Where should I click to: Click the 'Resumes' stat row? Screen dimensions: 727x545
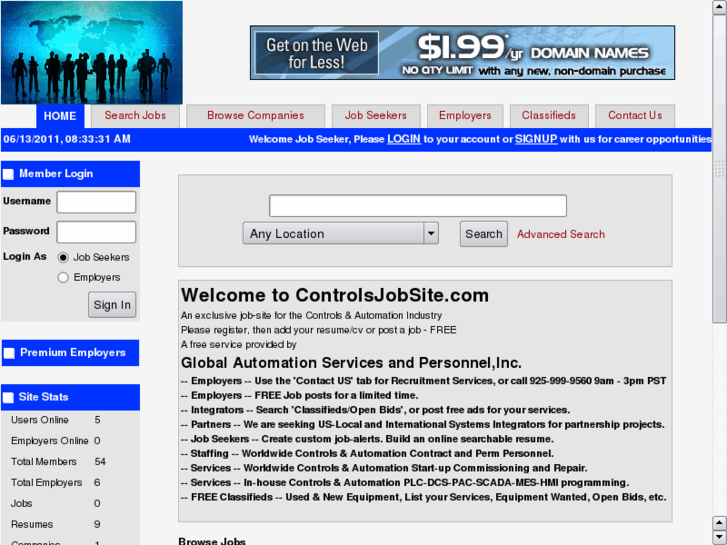(56, 524)
